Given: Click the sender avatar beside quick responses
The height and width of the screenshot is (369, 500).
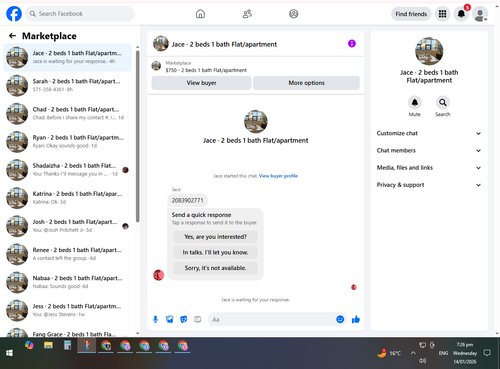Looking at the screenshot, I should (158, 275).
